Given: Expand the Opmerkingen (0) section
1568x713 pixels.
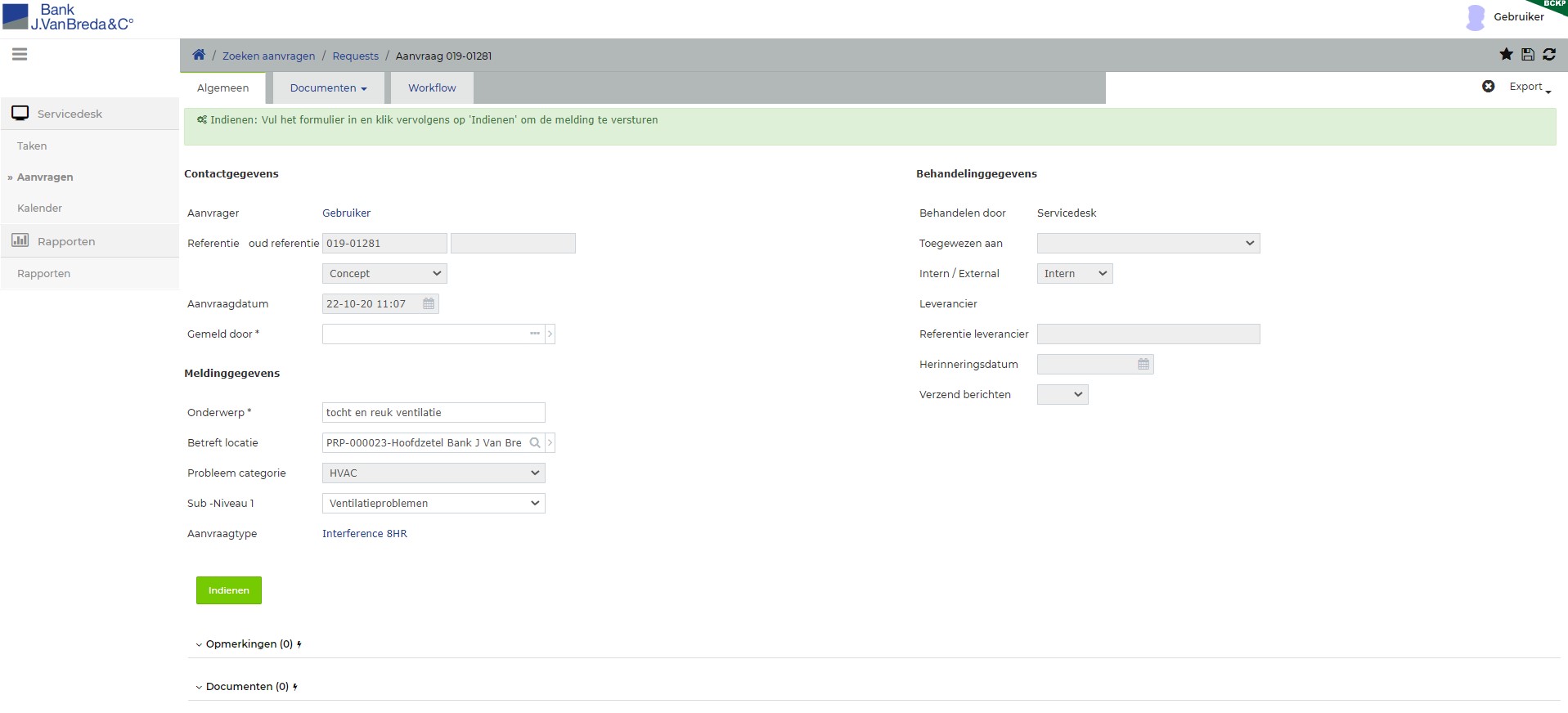Looking at the screenshot, I should tap(248, 644).
